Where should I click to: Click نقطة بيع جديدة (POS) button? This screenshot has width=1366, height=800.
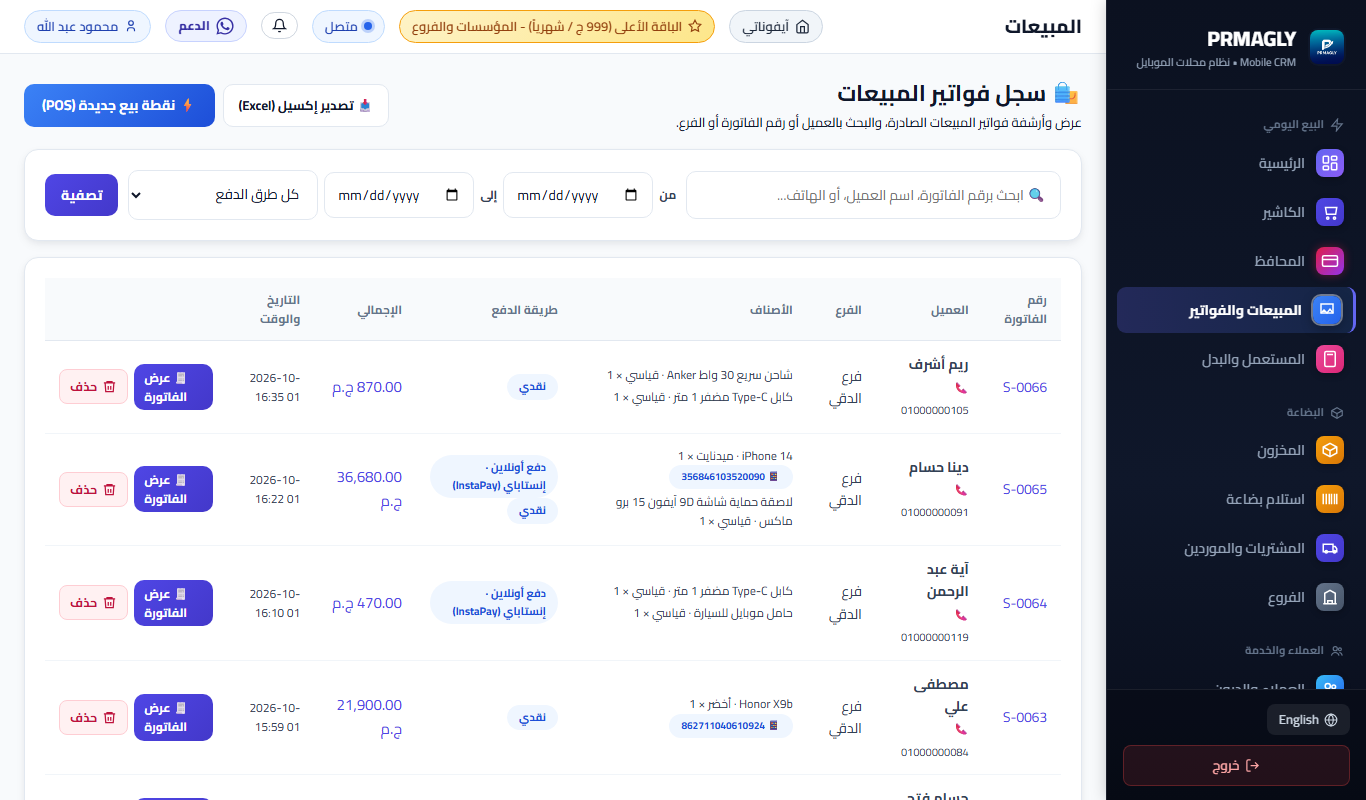pyautogui.click(x=119, y=105)
